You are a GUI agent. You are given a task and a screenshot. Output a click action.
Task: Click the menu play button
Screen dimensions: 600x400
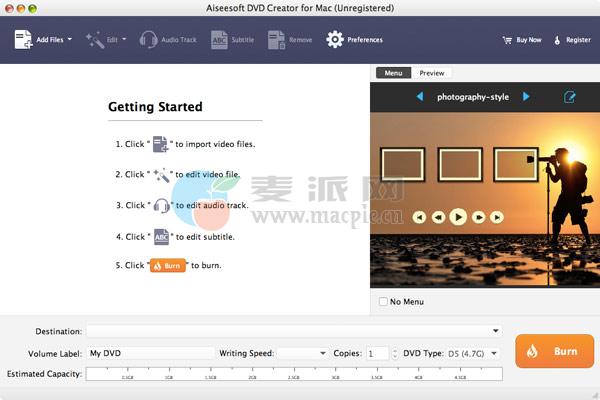[458, 217]
